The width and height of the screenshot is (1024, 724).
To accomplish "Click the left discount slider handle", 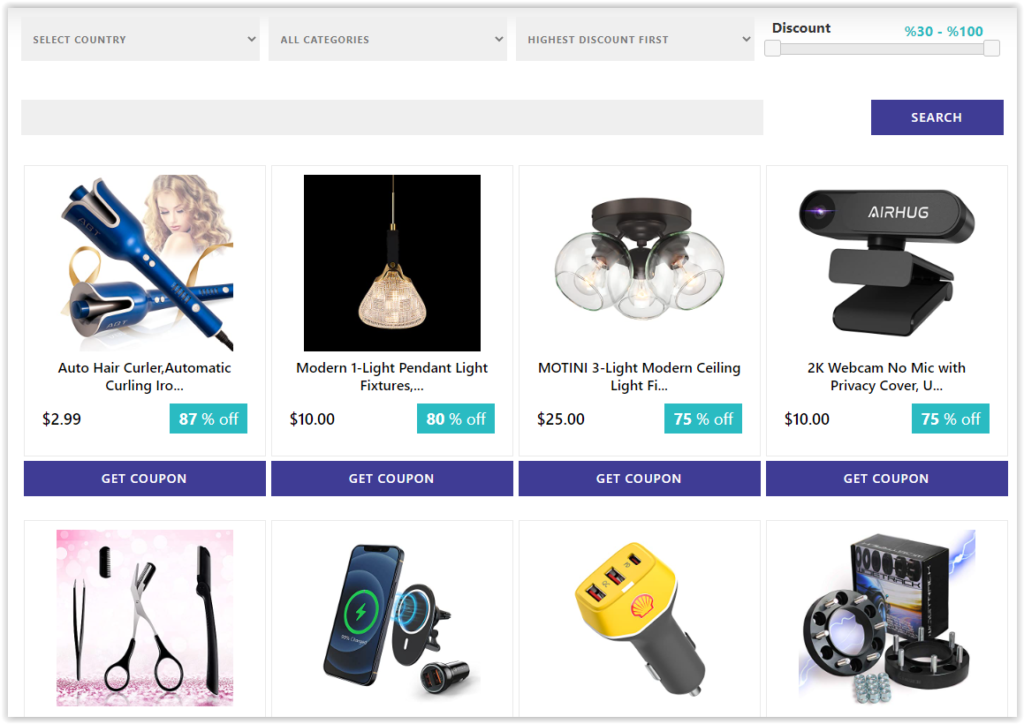I will click(773, 48).
